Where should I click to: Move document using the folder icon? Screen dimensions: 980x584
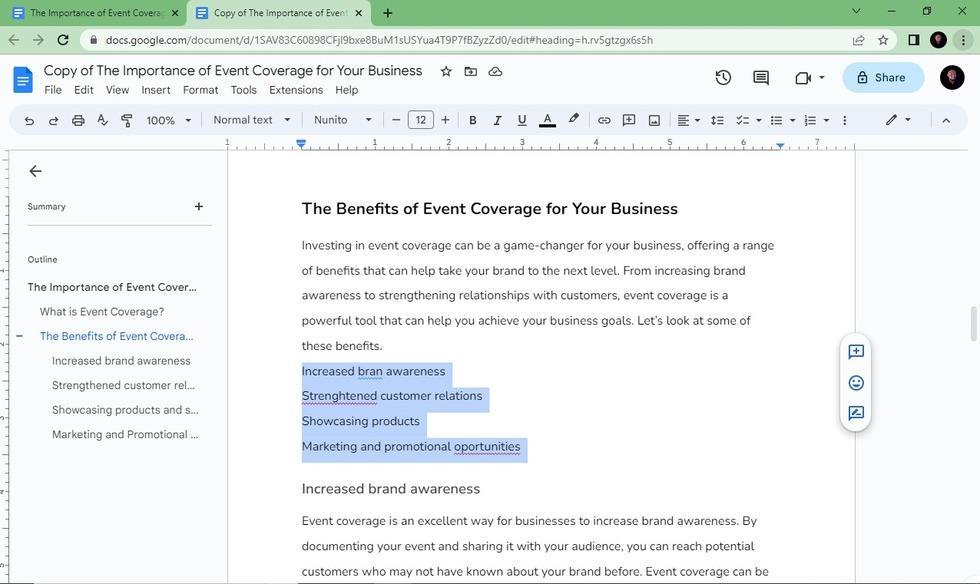tap(471, 71)
